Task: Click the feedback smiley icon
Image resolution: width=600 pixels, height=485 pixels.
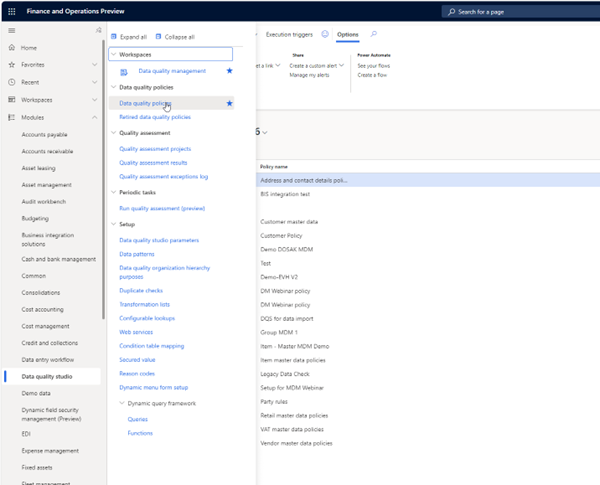Action: (325, 34)
